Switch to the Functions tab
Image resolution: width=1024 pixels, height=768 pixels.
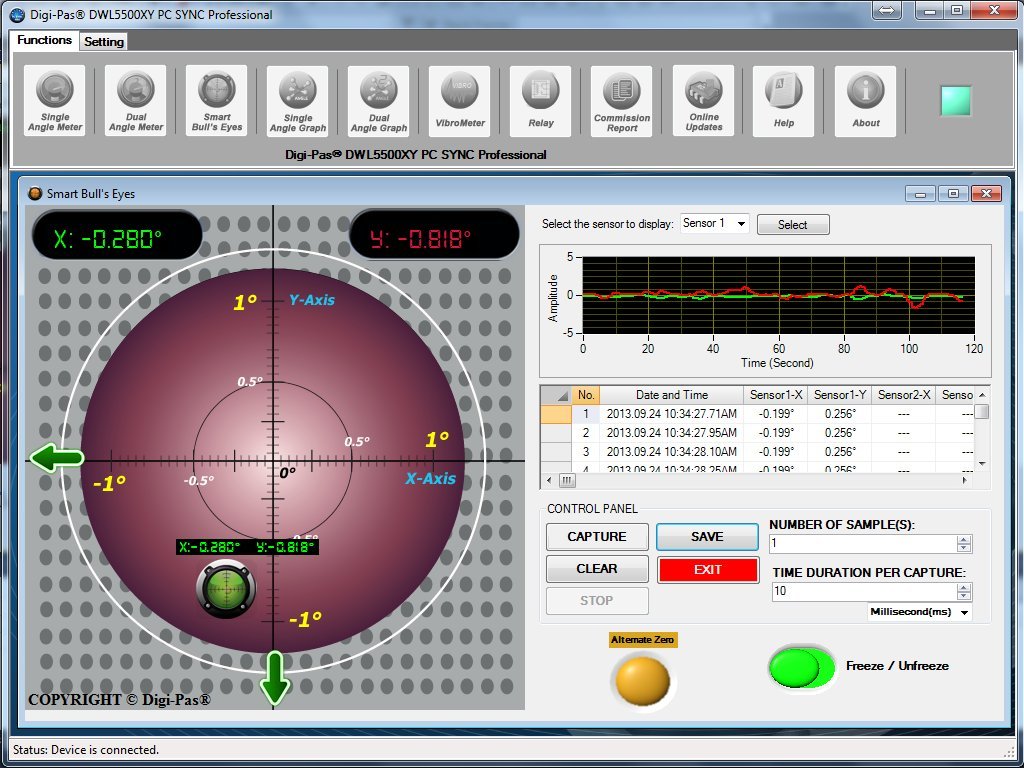[45, 40]
